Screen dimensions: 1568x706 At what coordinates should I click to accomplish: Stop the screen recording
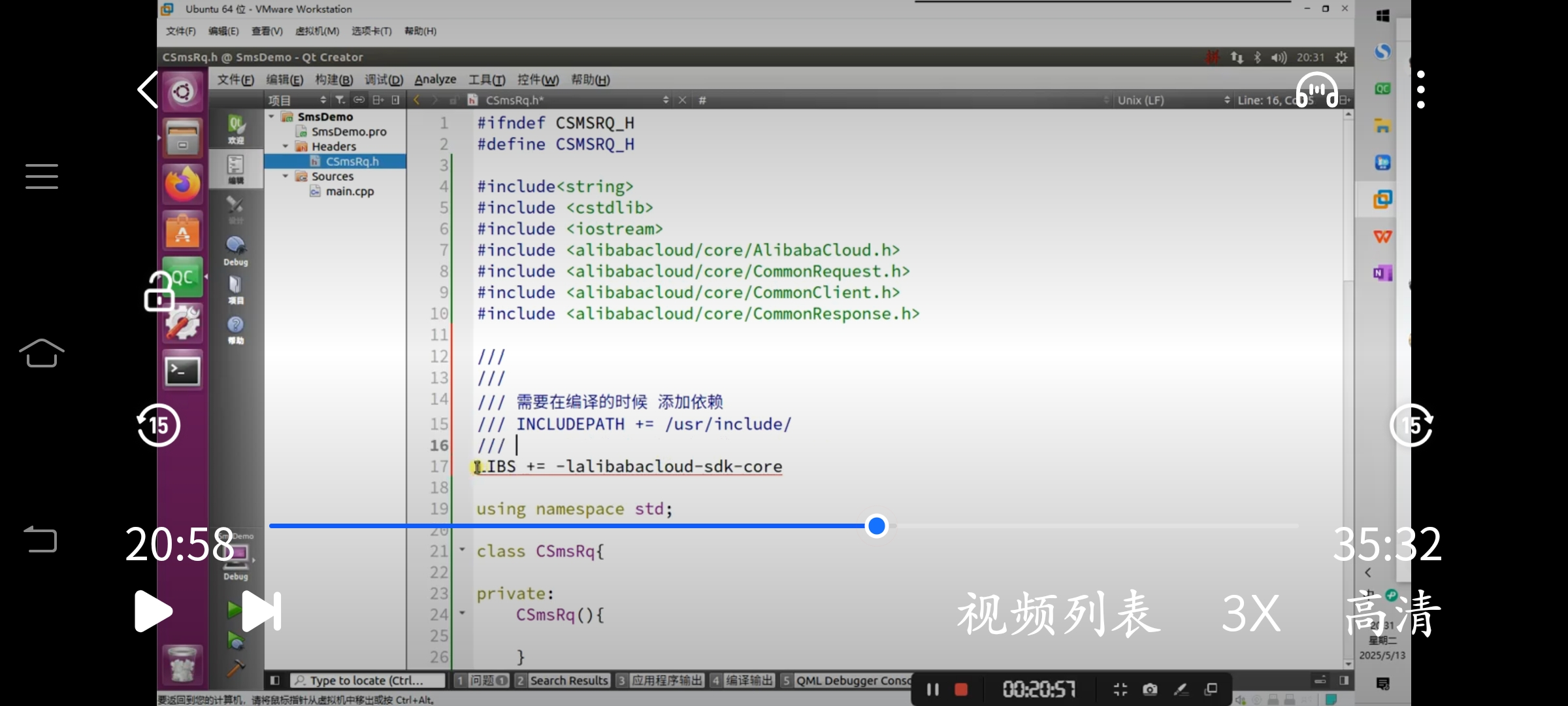pyautogui.click(x=960, y=689)
